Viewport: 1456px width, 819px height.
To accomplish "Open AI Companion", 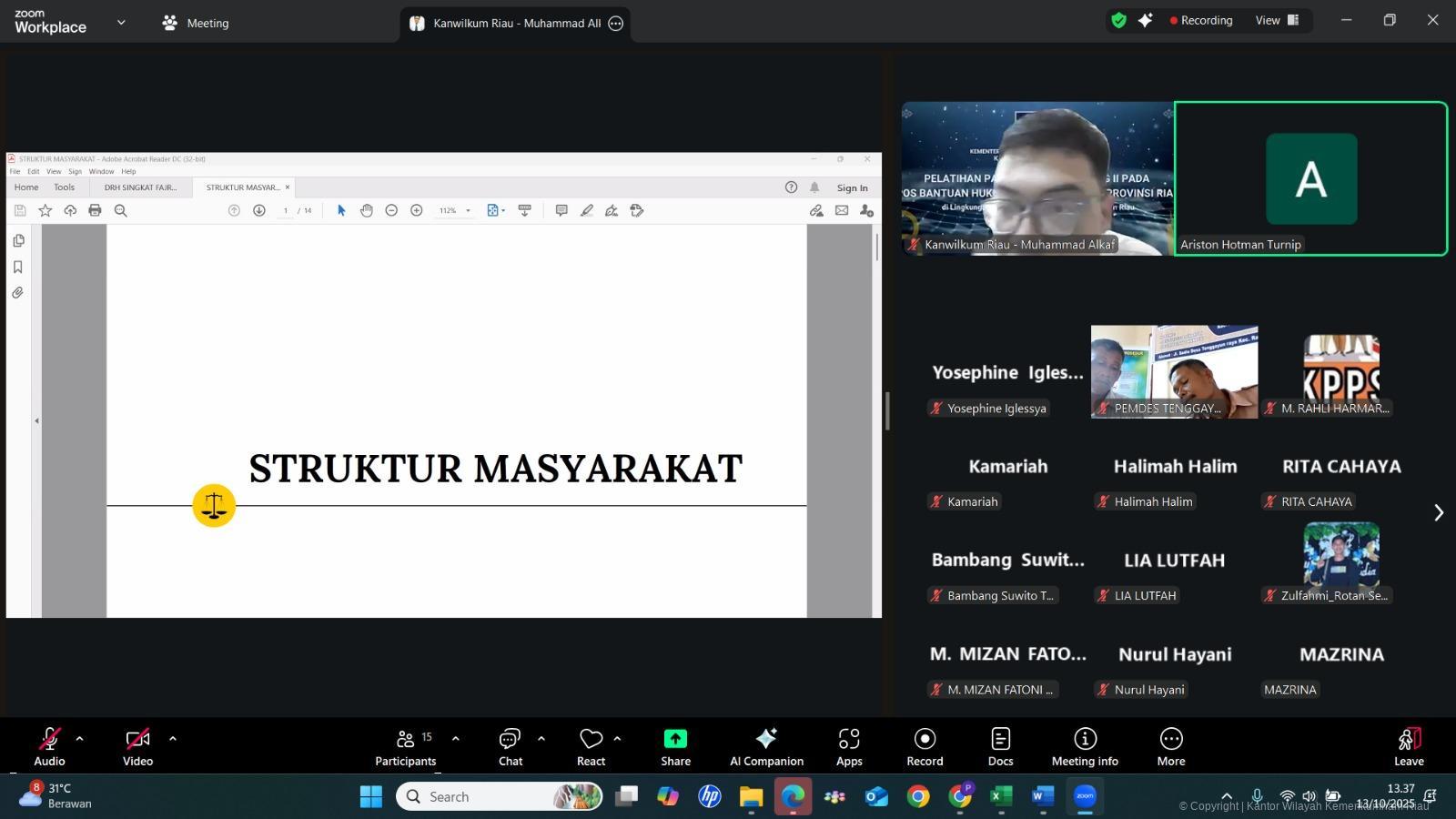I will coord(766,746).
